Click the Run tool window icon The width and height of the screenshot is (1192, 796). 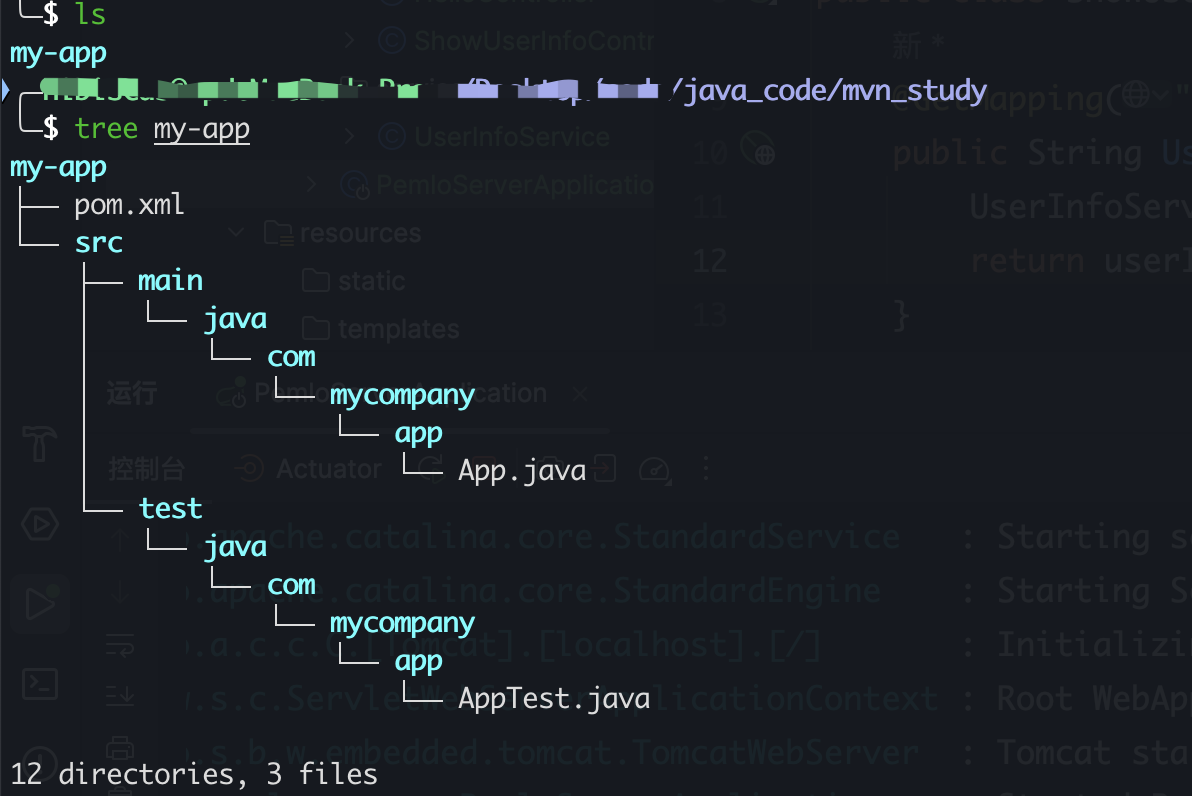(40, 604)
